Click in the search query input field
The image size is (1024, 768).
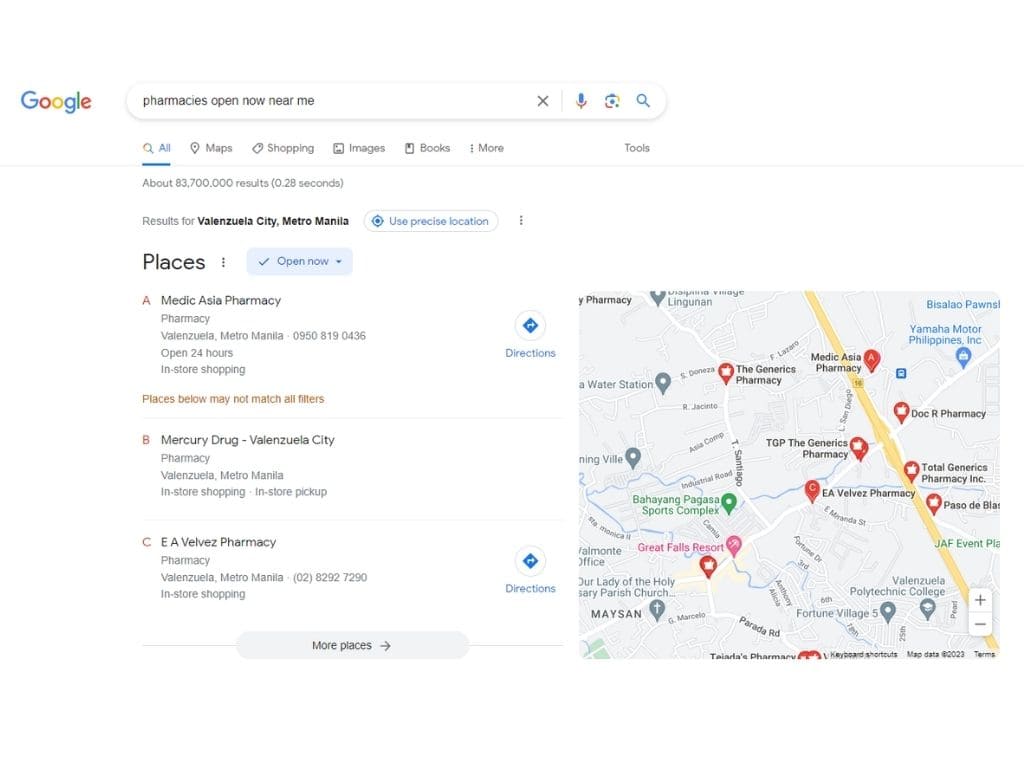(x=333, y=101)
